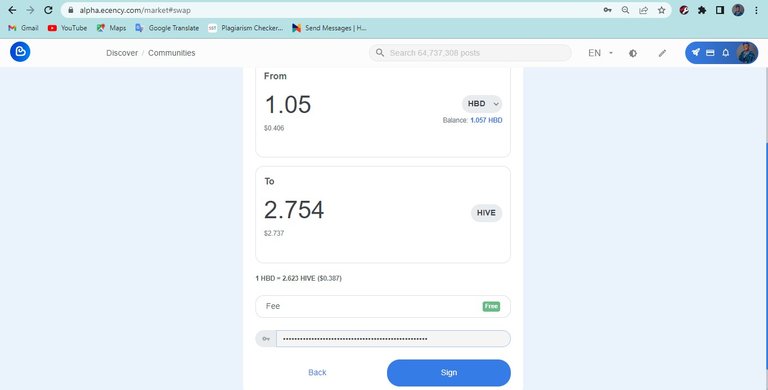
Task: Click the pencil write-post icon
Action: coord(662,53)
